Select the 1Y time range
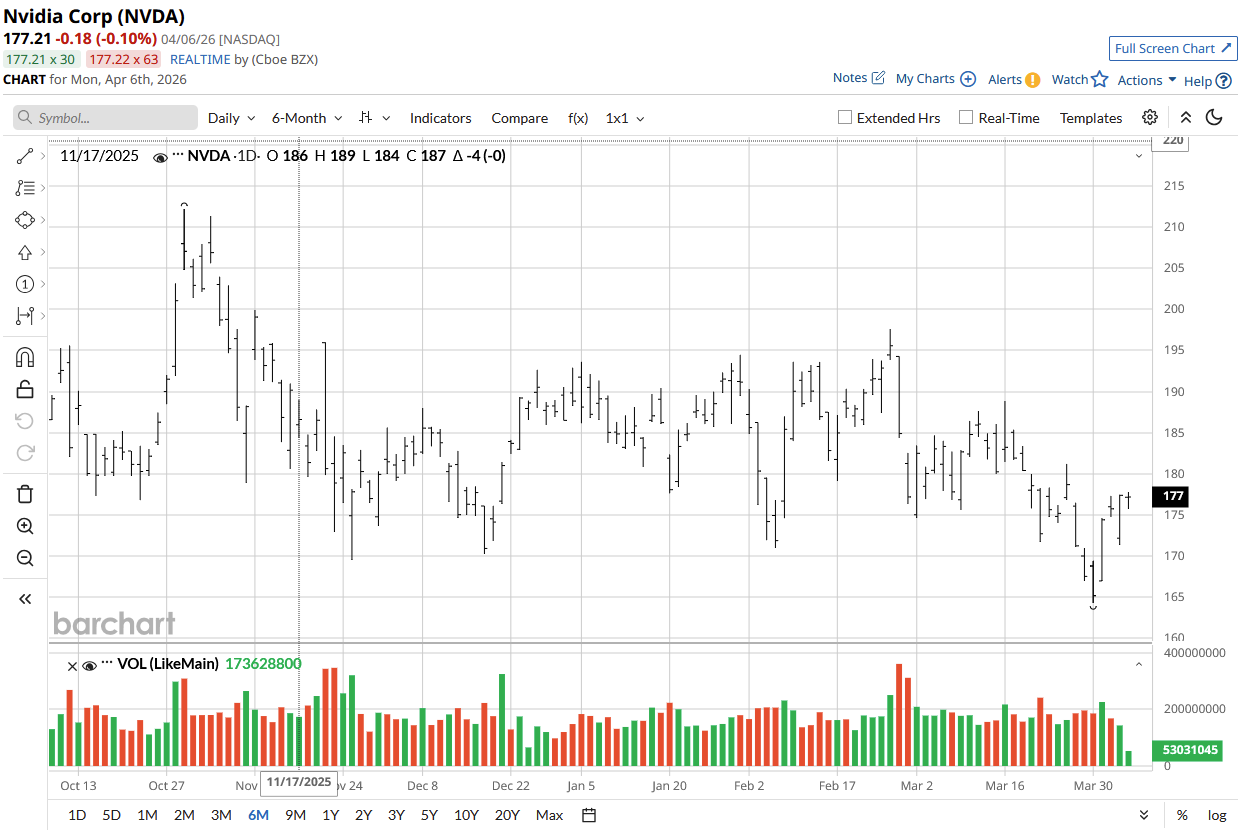Screen dimensions: 1245x840 [x=330, y=815]
